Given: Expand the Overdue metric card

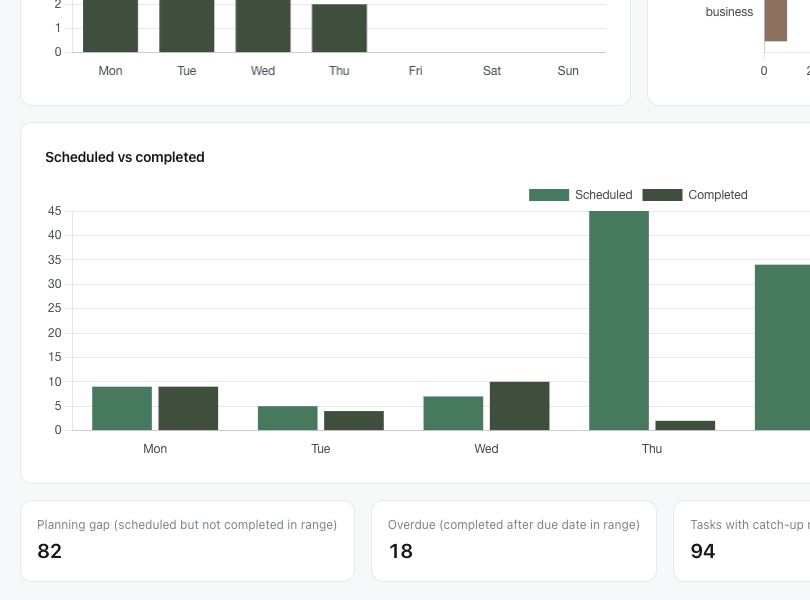Looking at the screenshot, I should point(514,540).
